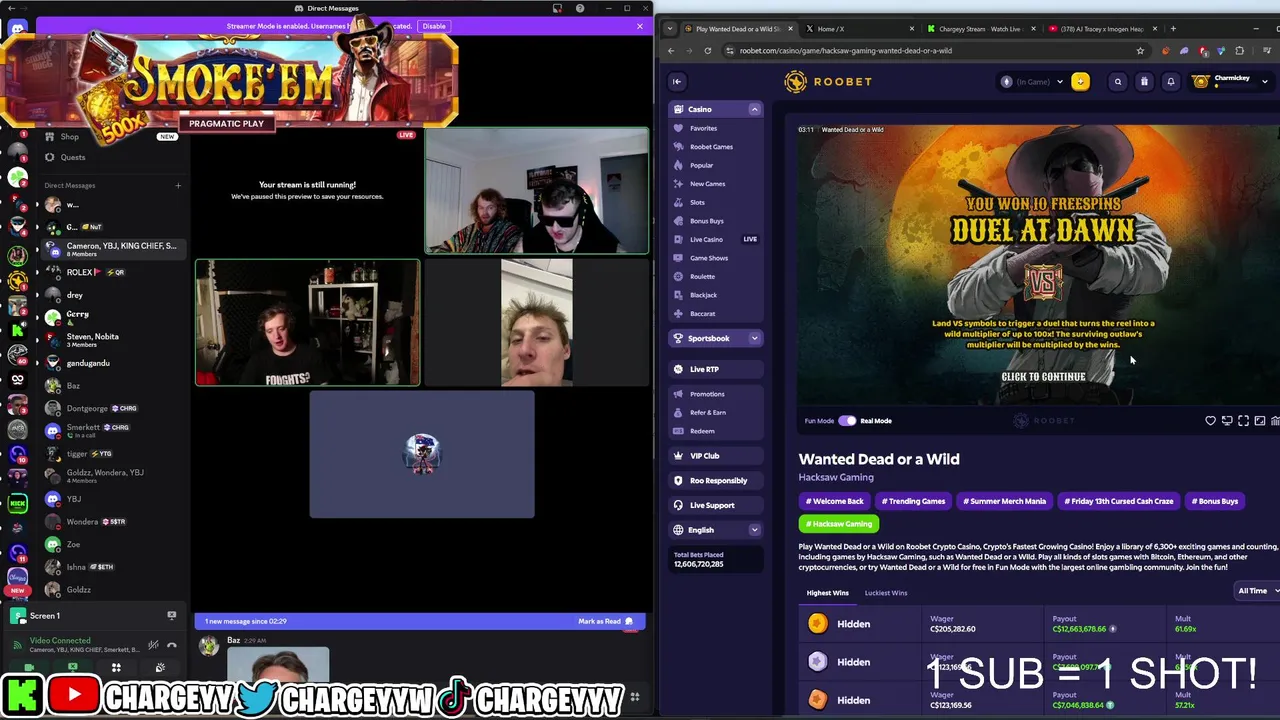Image resolution: width=1280 pixels, height=720 pixels.
Task: Open Discord inbox icon in title bar
Action: click(557, 9)
